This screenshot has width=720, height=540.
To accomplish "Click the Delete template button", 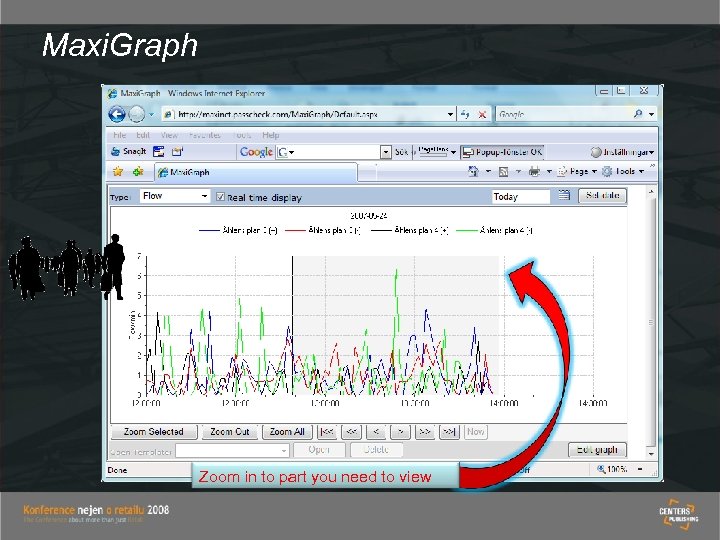I will click(377, 450).
